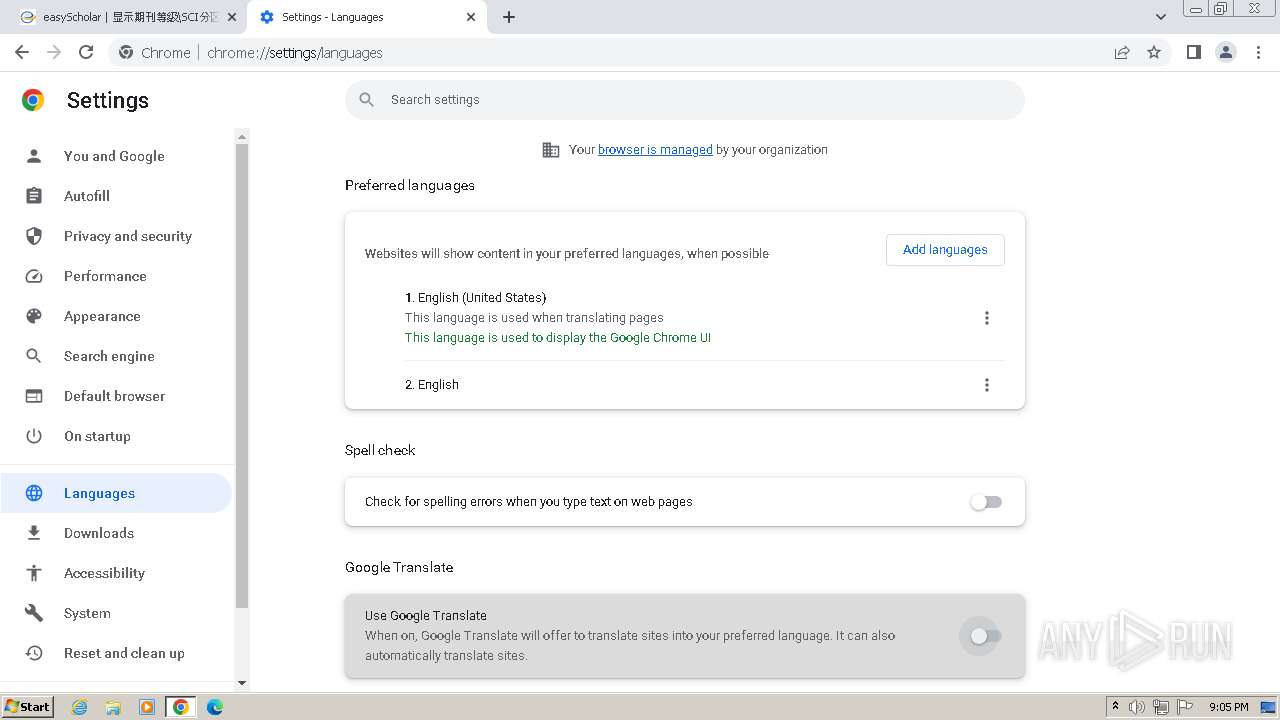Open Accessibility settings section

104,573
